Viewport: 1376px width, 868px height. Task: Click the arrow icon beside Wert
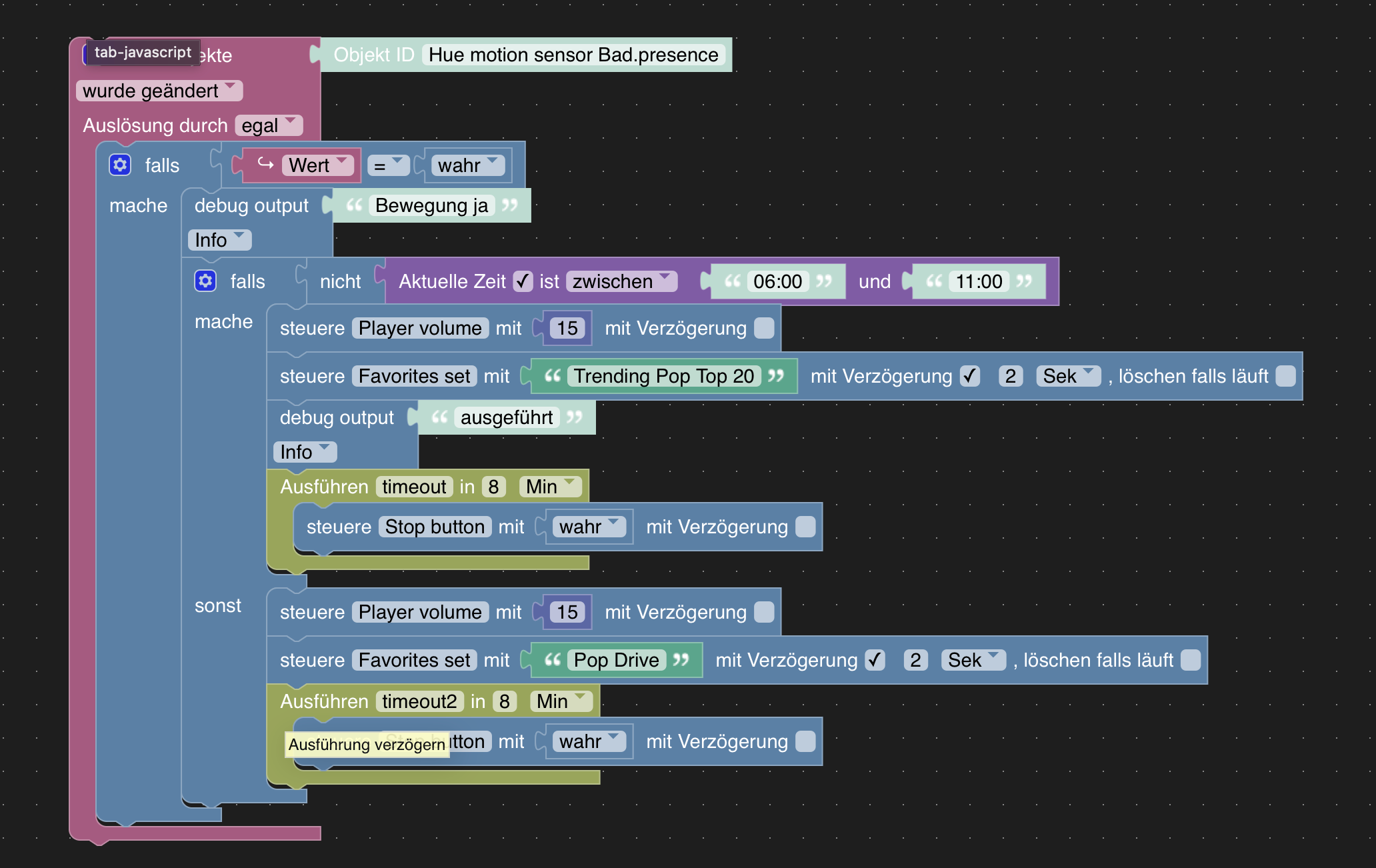point(265,164)
